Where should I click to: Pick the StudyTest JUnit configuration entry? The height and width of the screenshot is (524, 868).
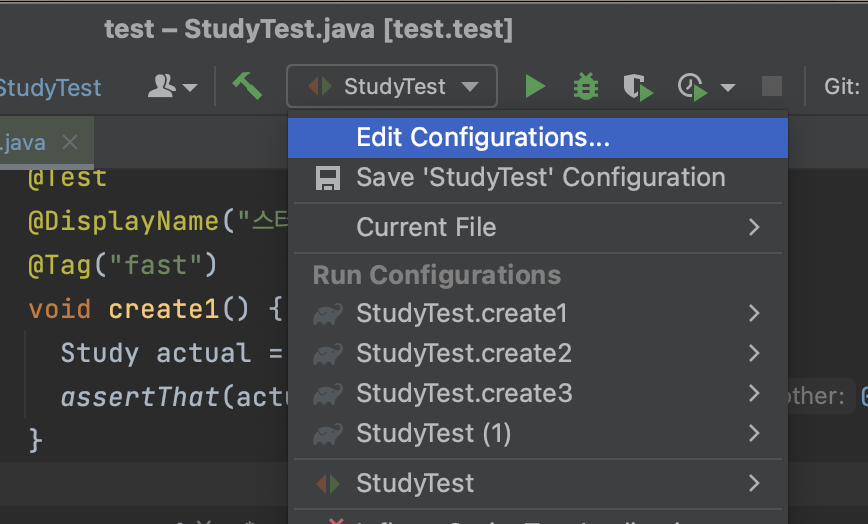click(415, 483)
